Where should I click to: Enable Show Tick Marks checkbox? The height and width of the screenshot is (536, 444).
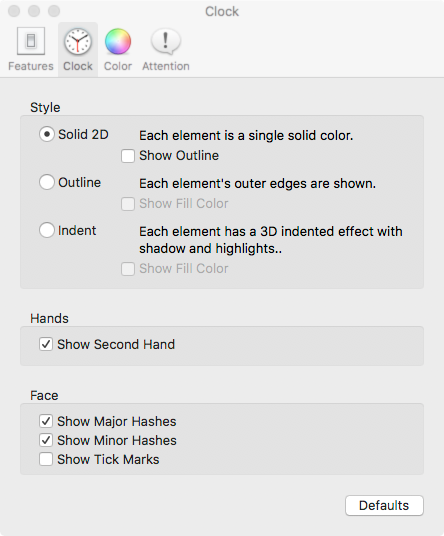pyautogui.click(x=46, y=459)
